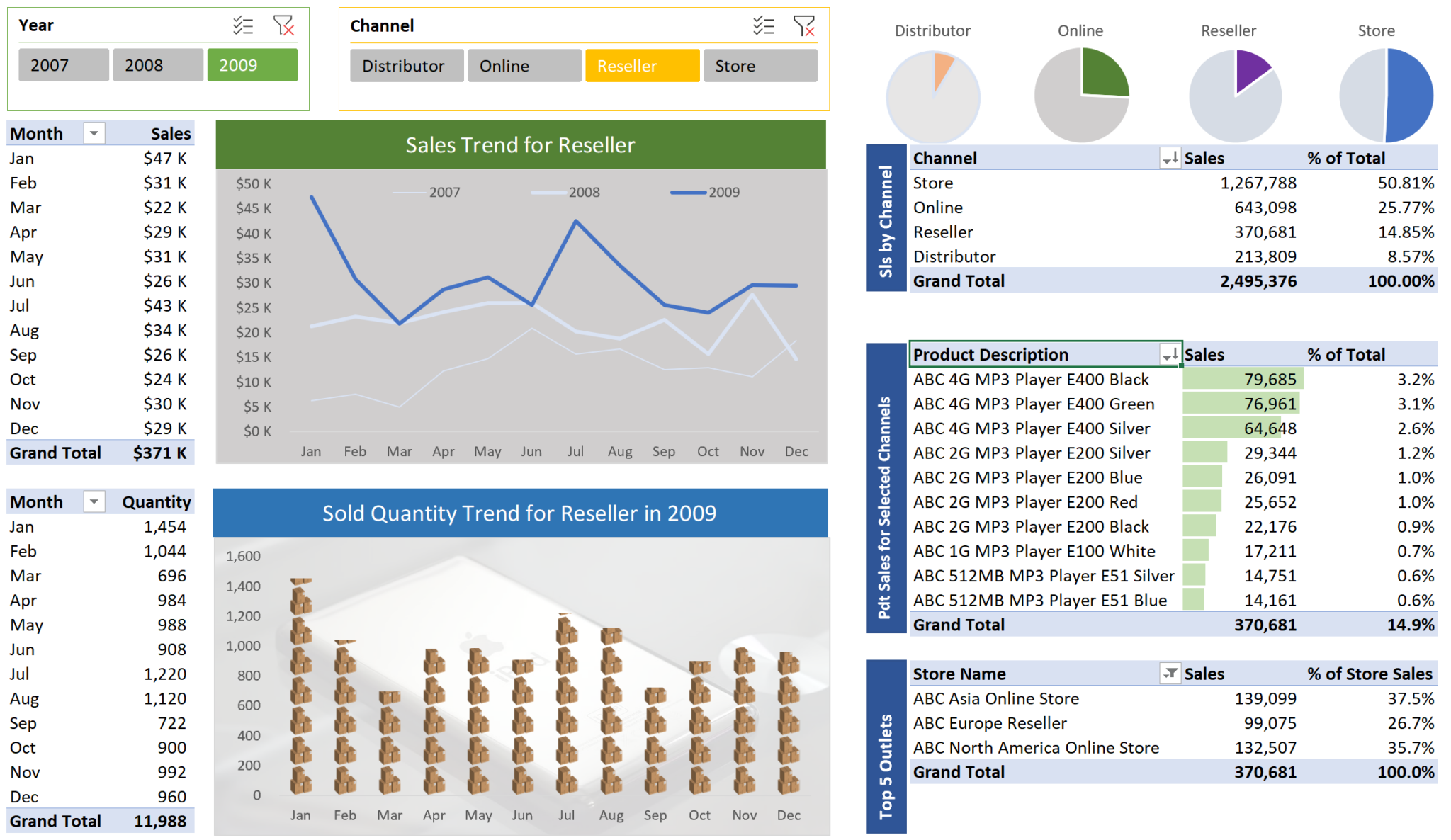Select Distributor in the Channel slicer
The height and width of the screenshot is (840, 1451).
pos(407,66)
